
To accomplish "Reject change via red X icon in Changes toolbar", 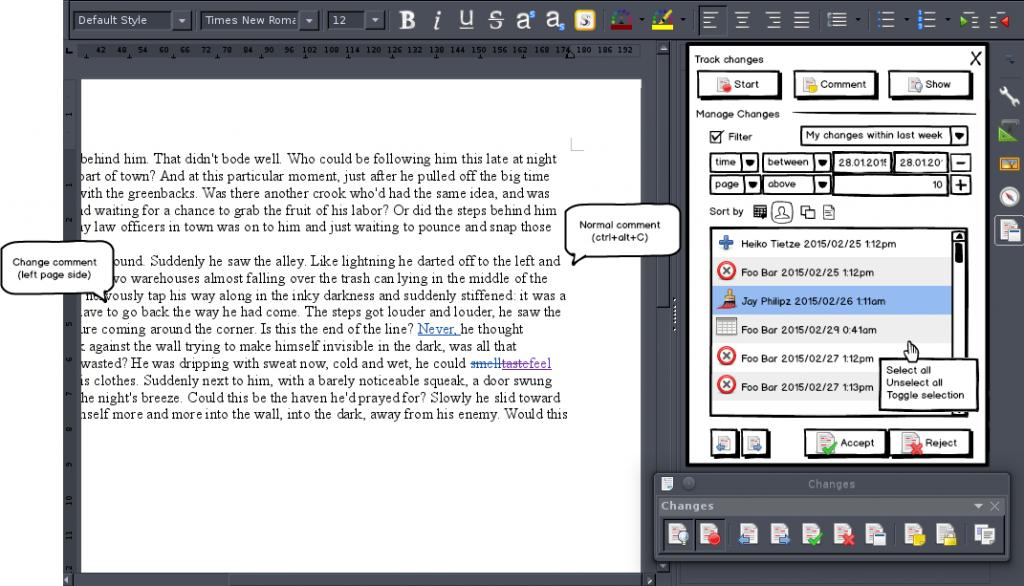I will [x=845, y=534].
